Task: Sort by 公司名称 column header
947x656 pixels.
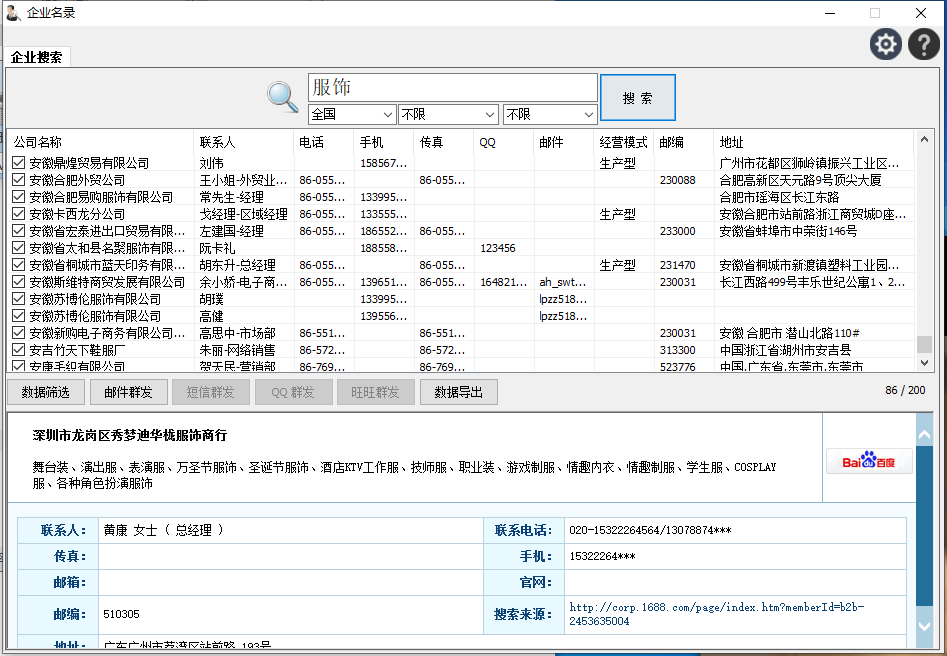Action: (x=100, y=142)
